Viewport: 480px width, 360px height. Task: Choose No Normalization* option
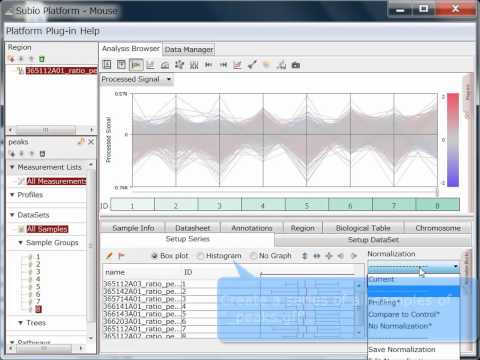coord(414,326)
